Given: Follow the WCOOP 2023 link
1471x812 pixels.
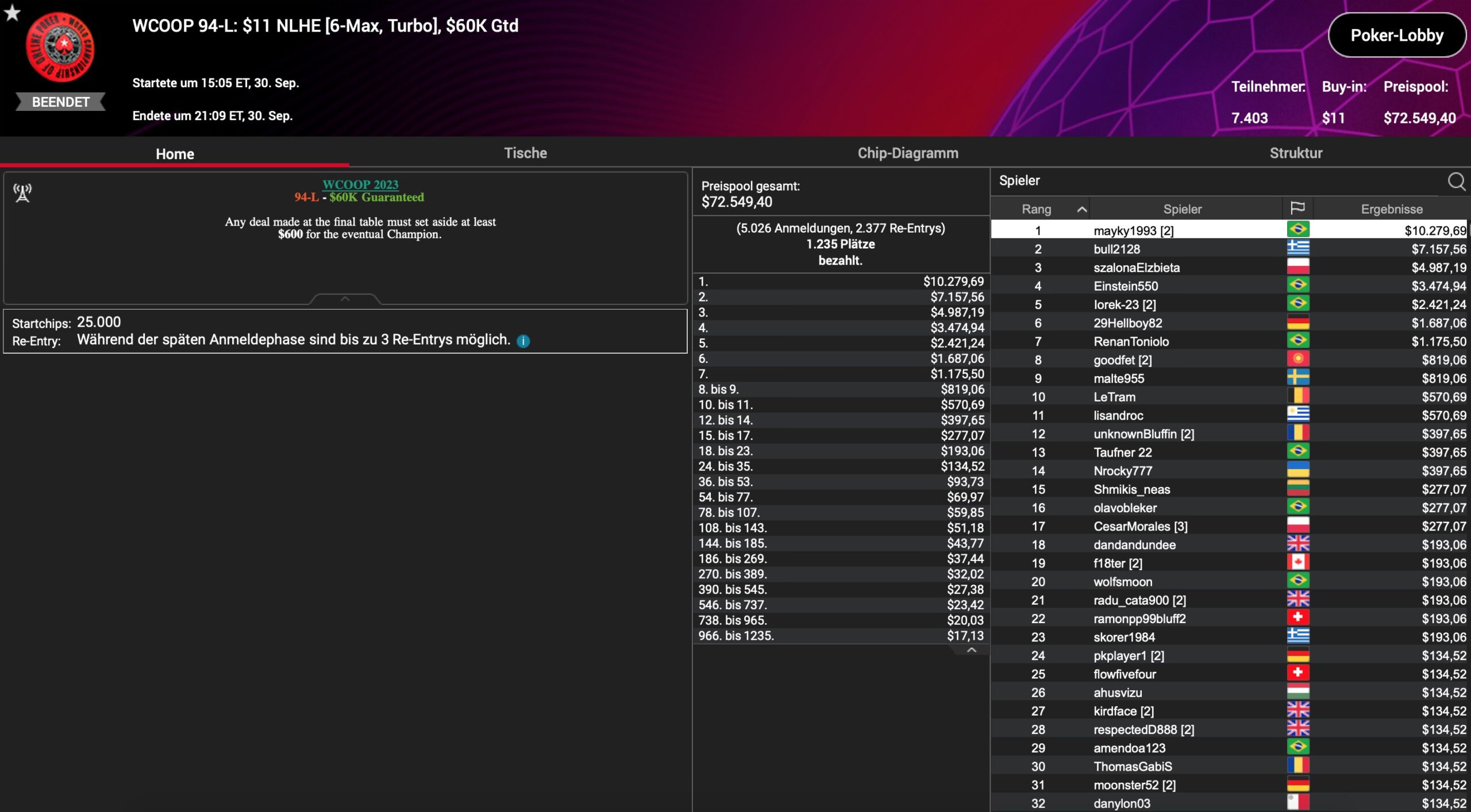Looking at the screenshot, I should pos(360,184).
